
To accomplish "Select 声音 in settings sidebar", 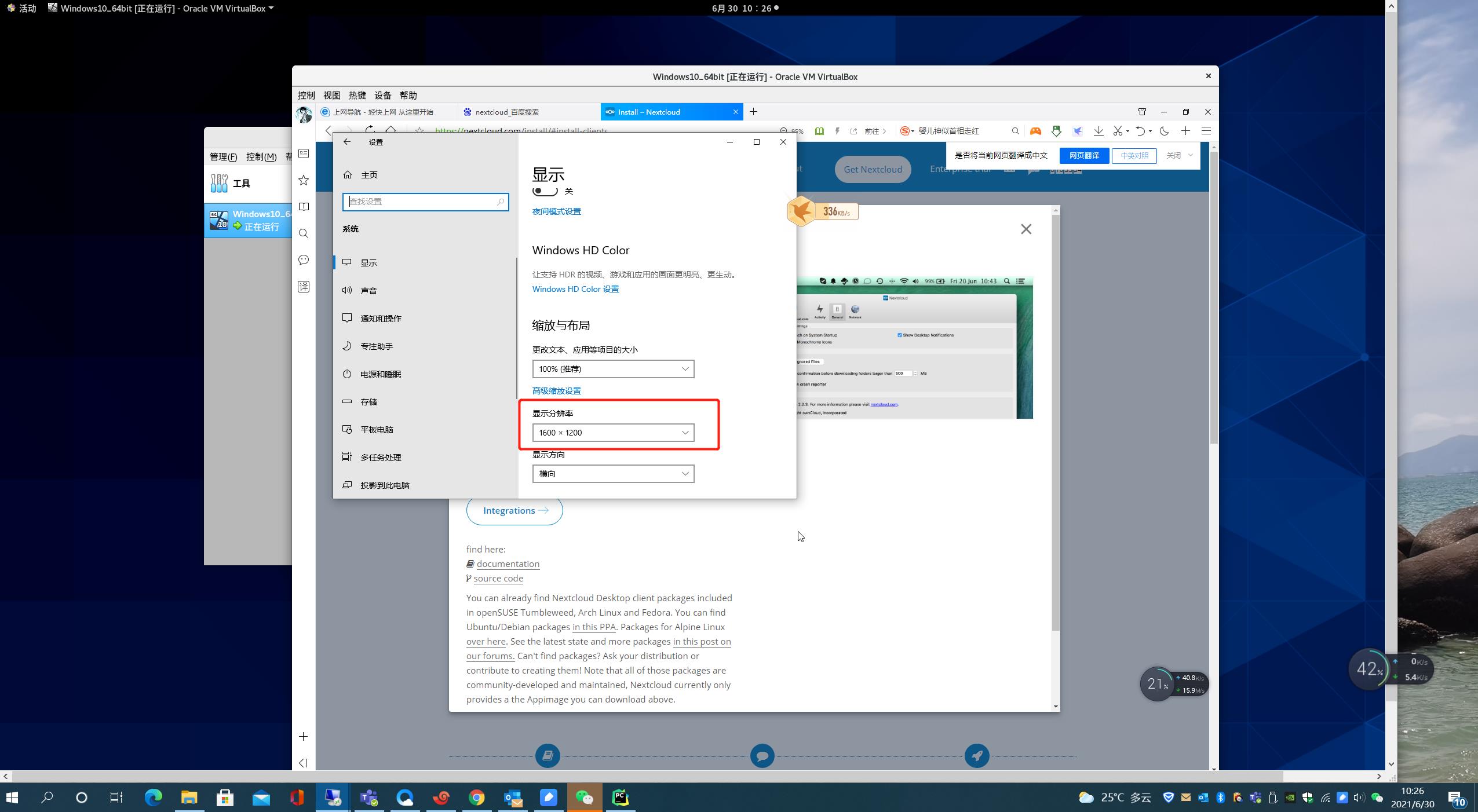I will (x=425, y=291).
